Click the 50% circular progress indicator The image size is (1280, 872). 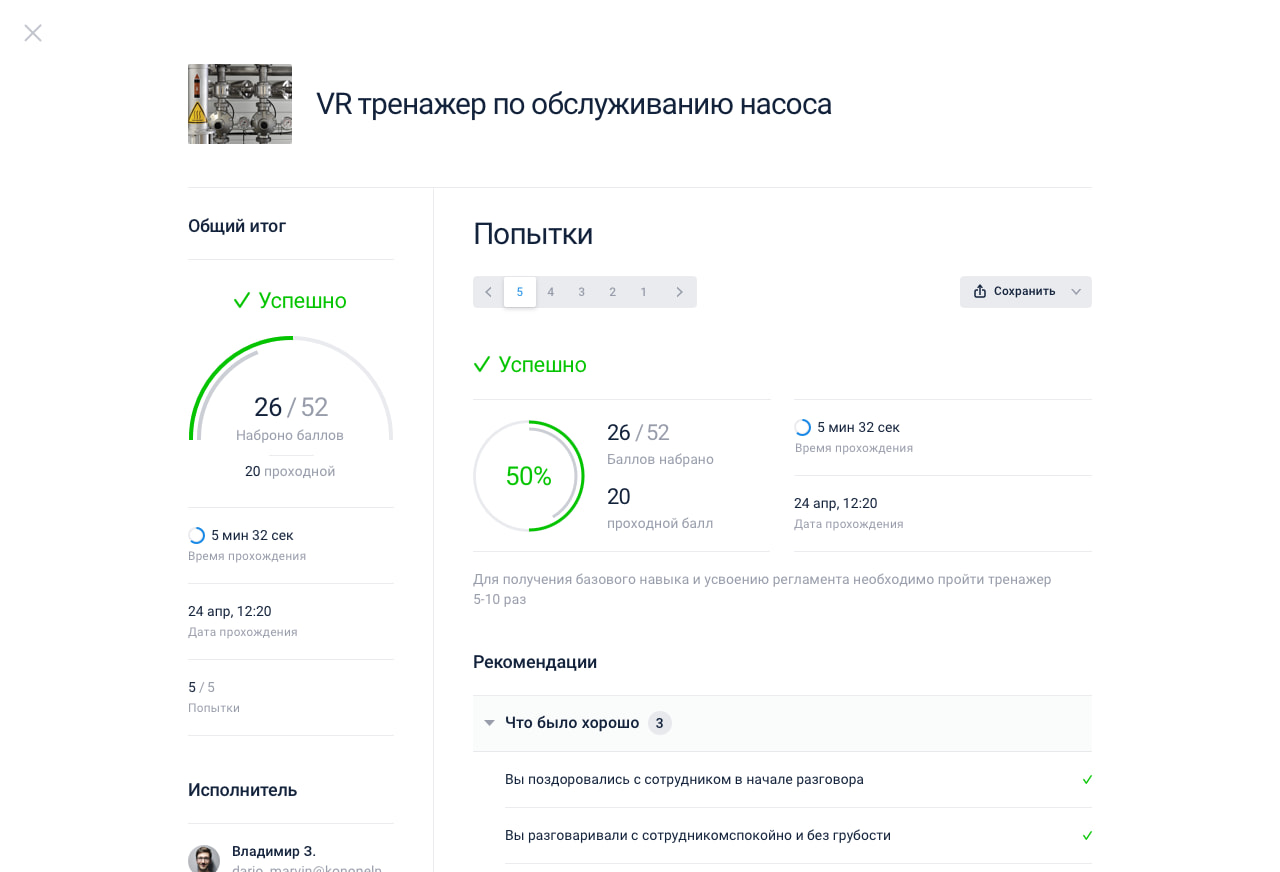pos(529,476)
